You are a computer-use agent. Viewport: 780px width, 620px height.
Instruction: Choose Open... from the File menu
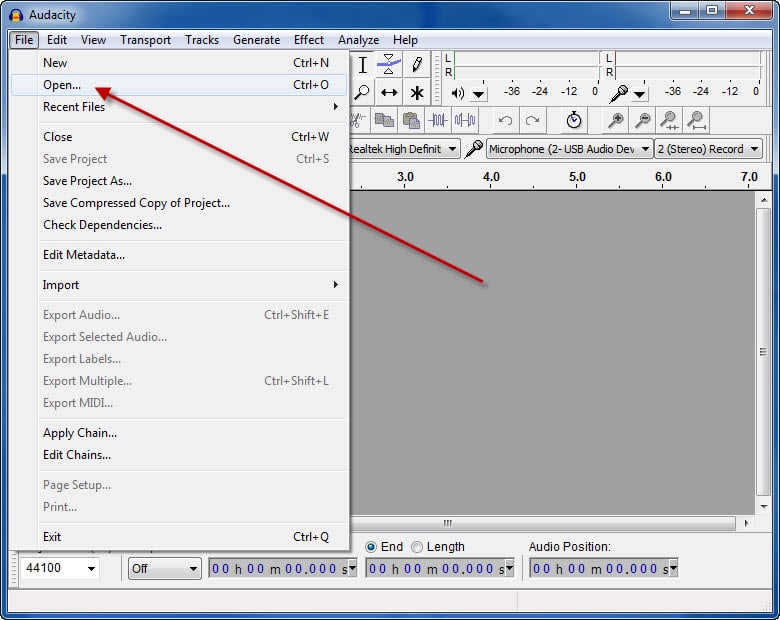[x=179, y=85]
